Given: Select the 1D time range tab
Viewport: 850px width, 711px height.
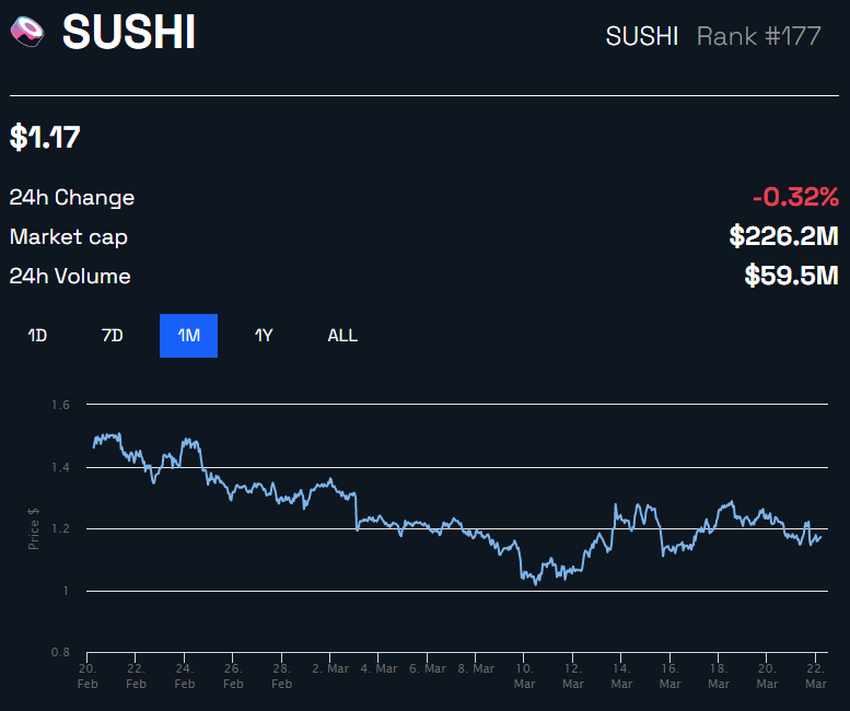Looking at the screenshot, I should 37,335.
